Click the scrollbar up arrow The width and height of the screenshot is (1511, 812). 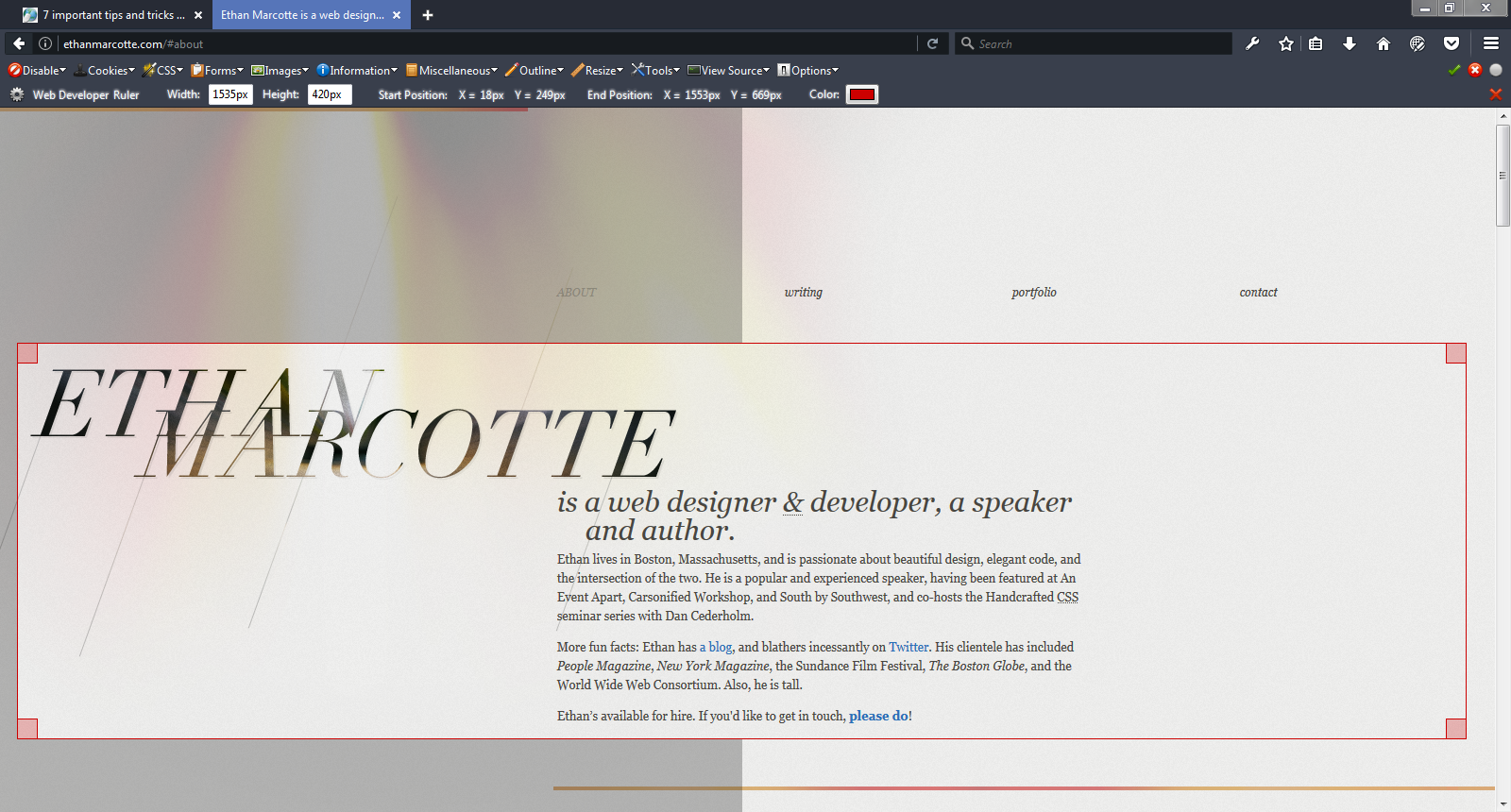click(x=1503, y=116)
